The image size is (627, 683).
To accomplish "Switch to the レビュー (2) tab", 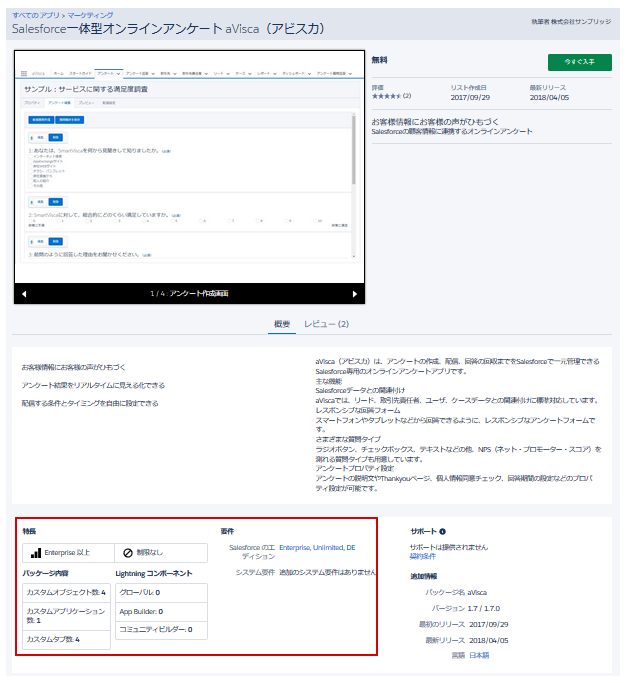I will coord(326,324).
